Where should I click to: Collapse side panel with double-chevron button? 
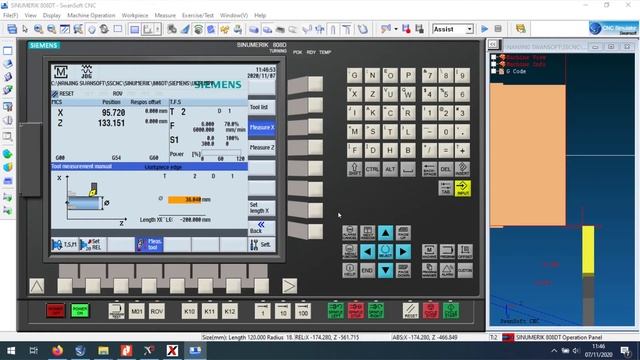[x=493, y=44]
